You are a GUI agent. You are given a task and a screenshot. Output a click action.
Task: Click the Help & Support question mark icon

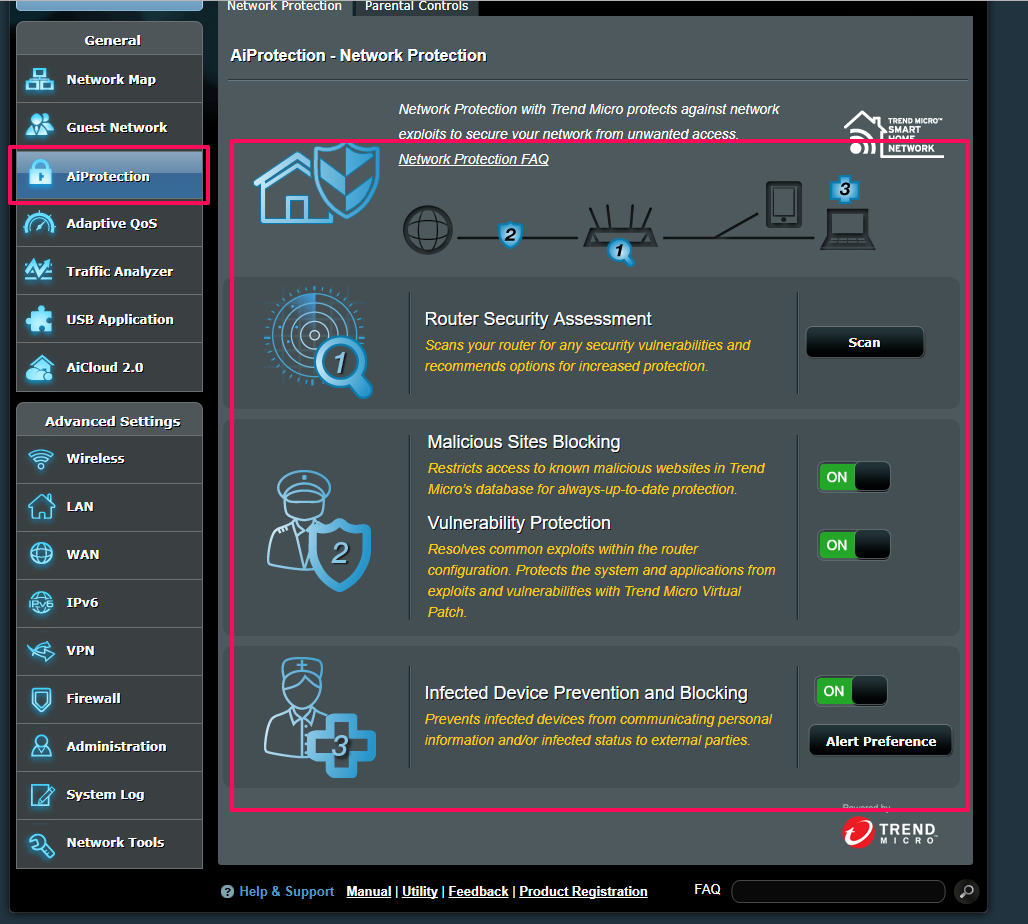227,892
